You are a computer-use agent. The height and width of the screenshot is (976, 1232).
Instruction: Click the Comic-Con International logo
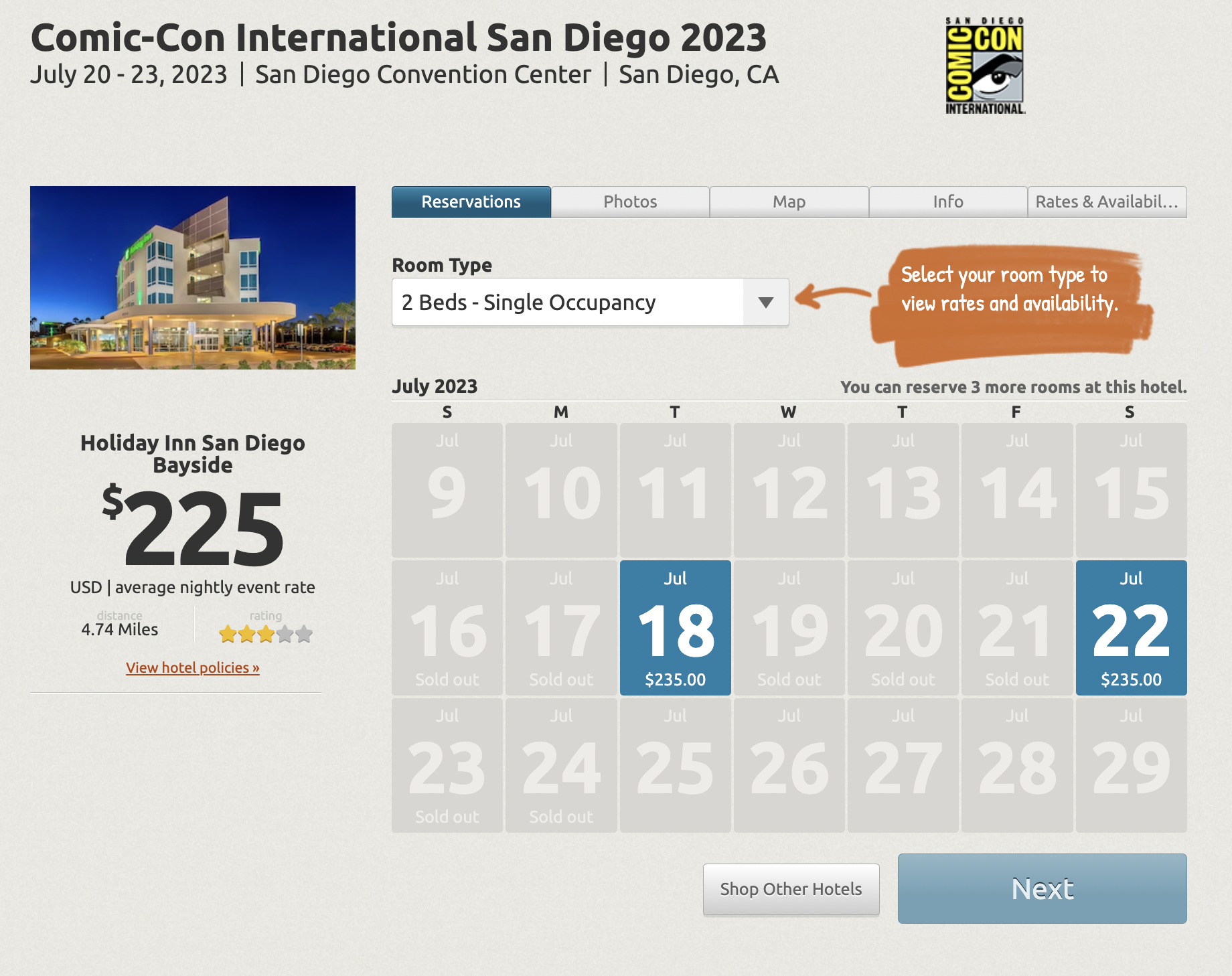(984, 66)
